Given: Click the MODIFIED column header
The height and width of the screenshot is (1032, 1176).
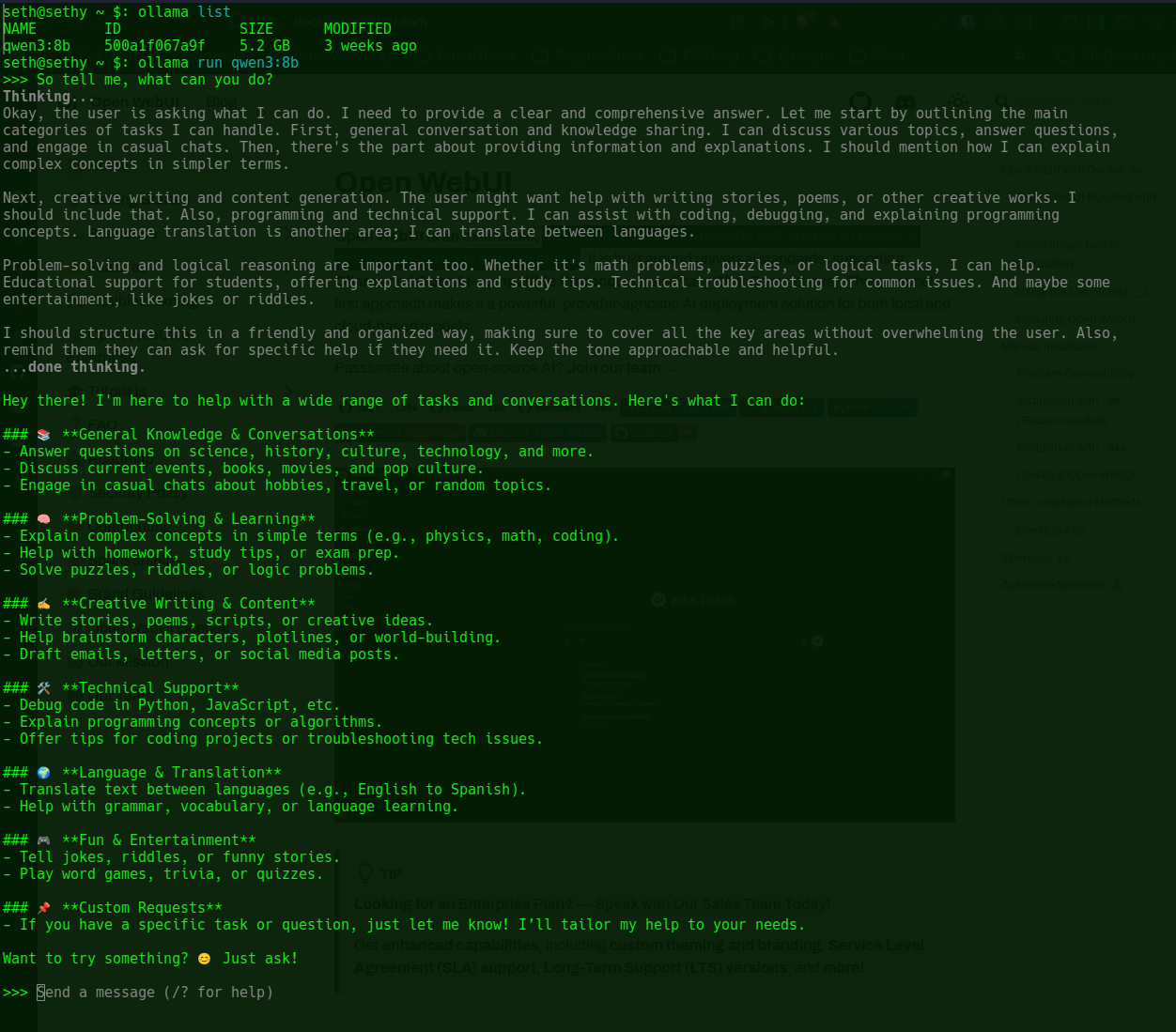Looking at the screenshot, I should pos(358,29).
